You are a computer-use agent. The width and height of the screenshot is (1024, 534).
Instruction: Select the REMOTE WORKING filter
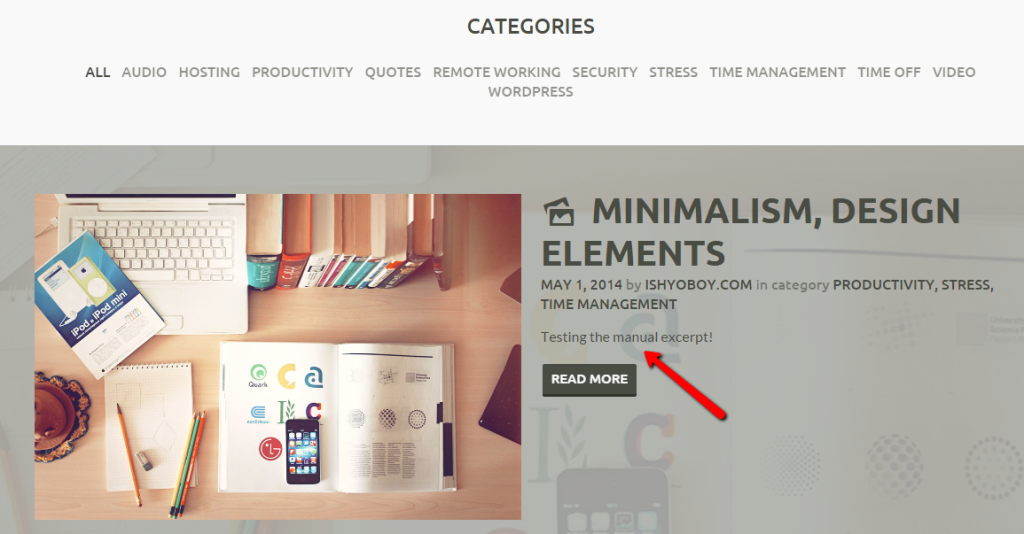pos(496,72)
